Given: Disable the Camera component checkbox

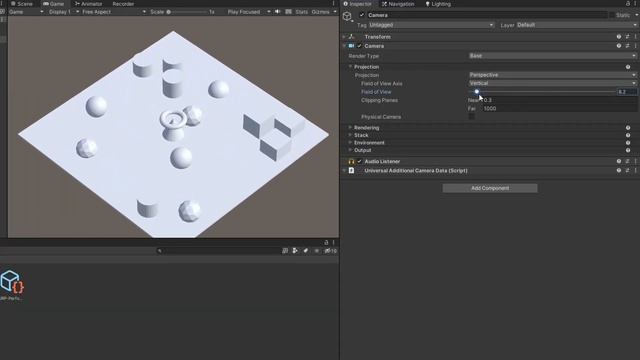Looking at the screenshot, I should click(x=360, y=46).
